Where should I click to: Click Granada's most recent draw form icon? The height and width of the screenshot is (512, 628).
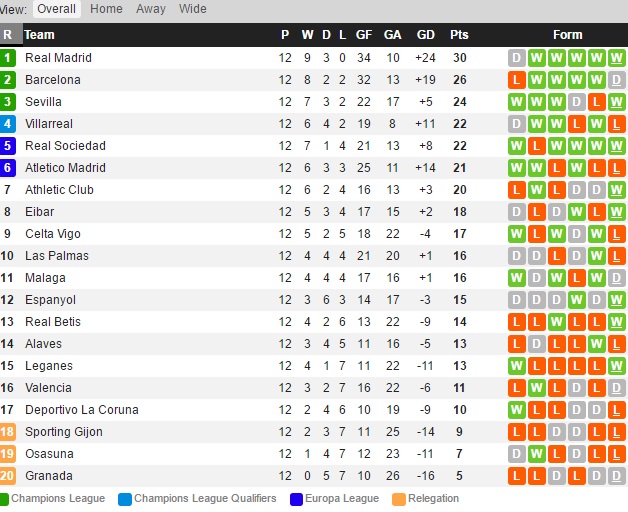pyautogui.click(x=616, y=476)
